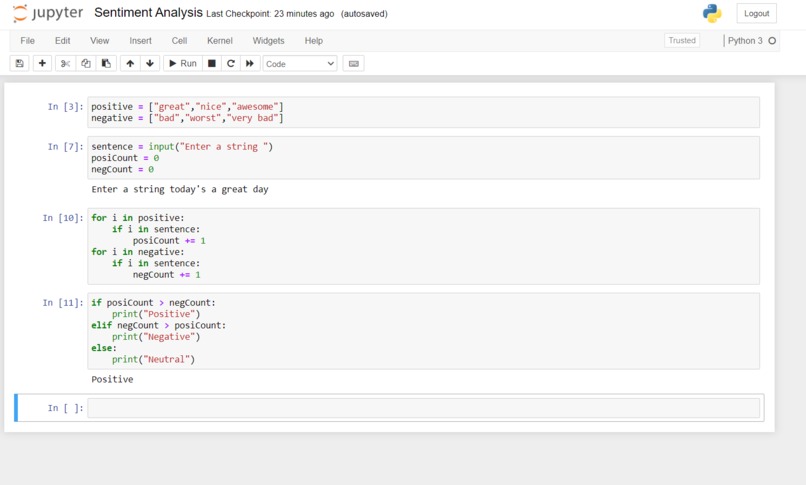Click the Python 3 kernel name

pos(745,41)
